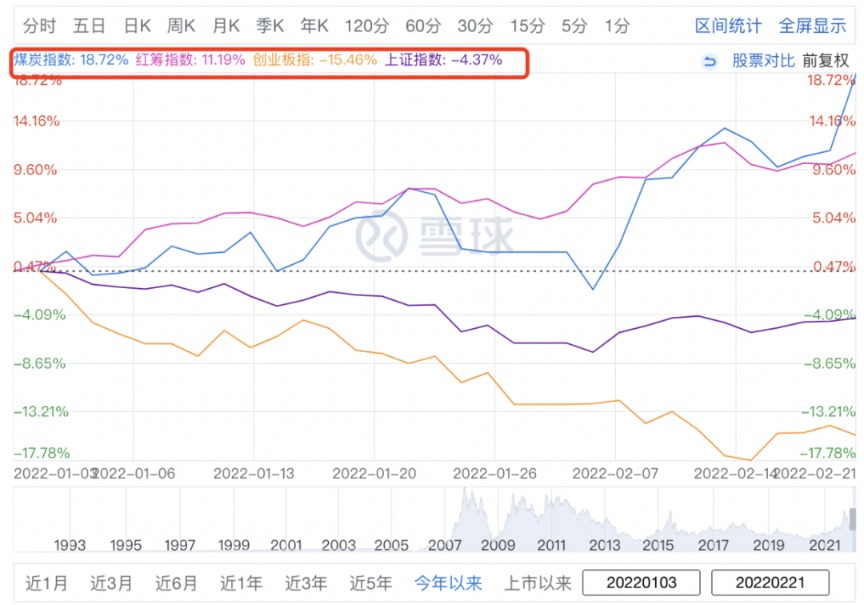
Task: Pick the 15分 interval tab
Action: [527, 26]
